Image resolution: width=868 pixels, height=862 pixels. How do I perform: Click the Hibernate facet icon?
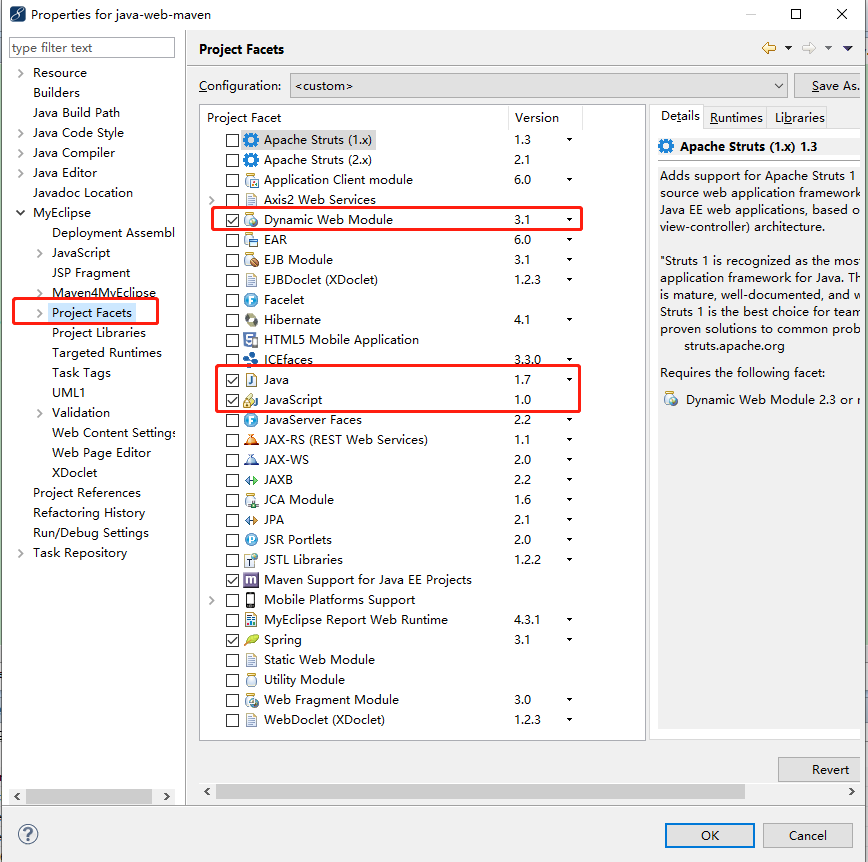pyautogui.click(x=251, y=320)
